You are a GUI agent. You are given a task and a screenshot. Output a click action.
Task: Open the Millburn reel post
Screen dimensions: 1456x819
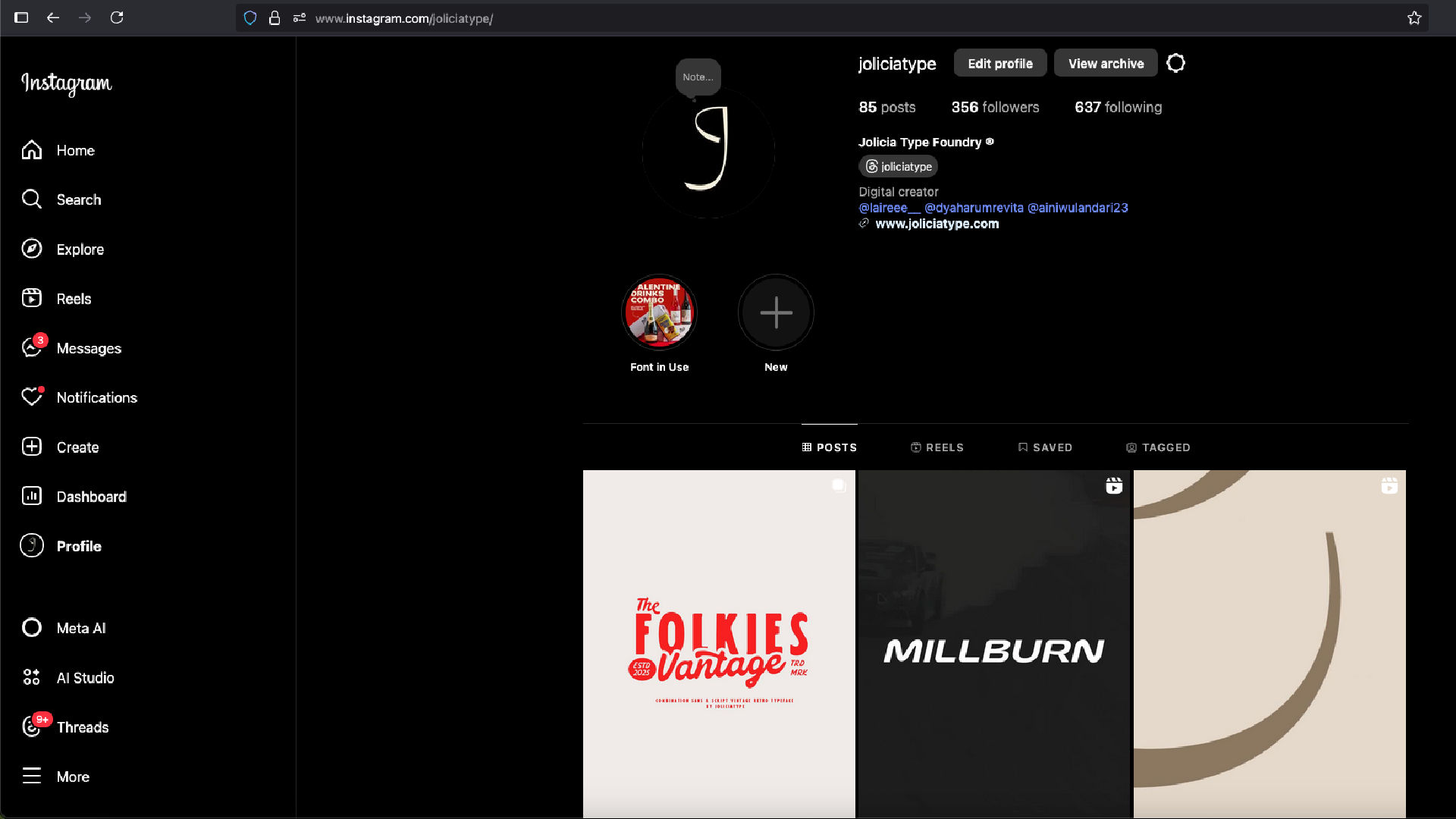(x=994, y=644)
